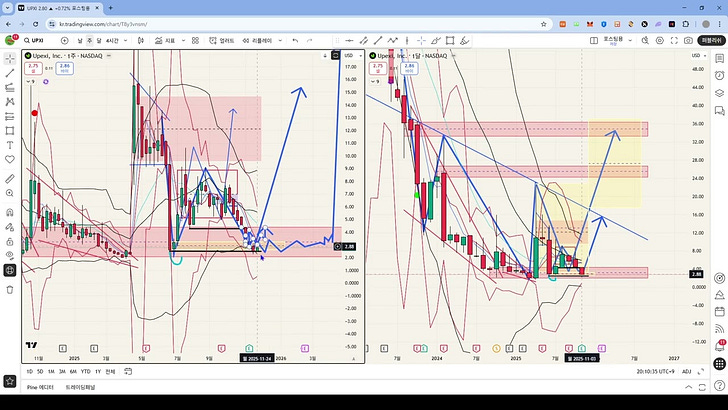The image size is (728, 410).
Task: Open the candlestick chart type selector
Action: pos(141,40)
